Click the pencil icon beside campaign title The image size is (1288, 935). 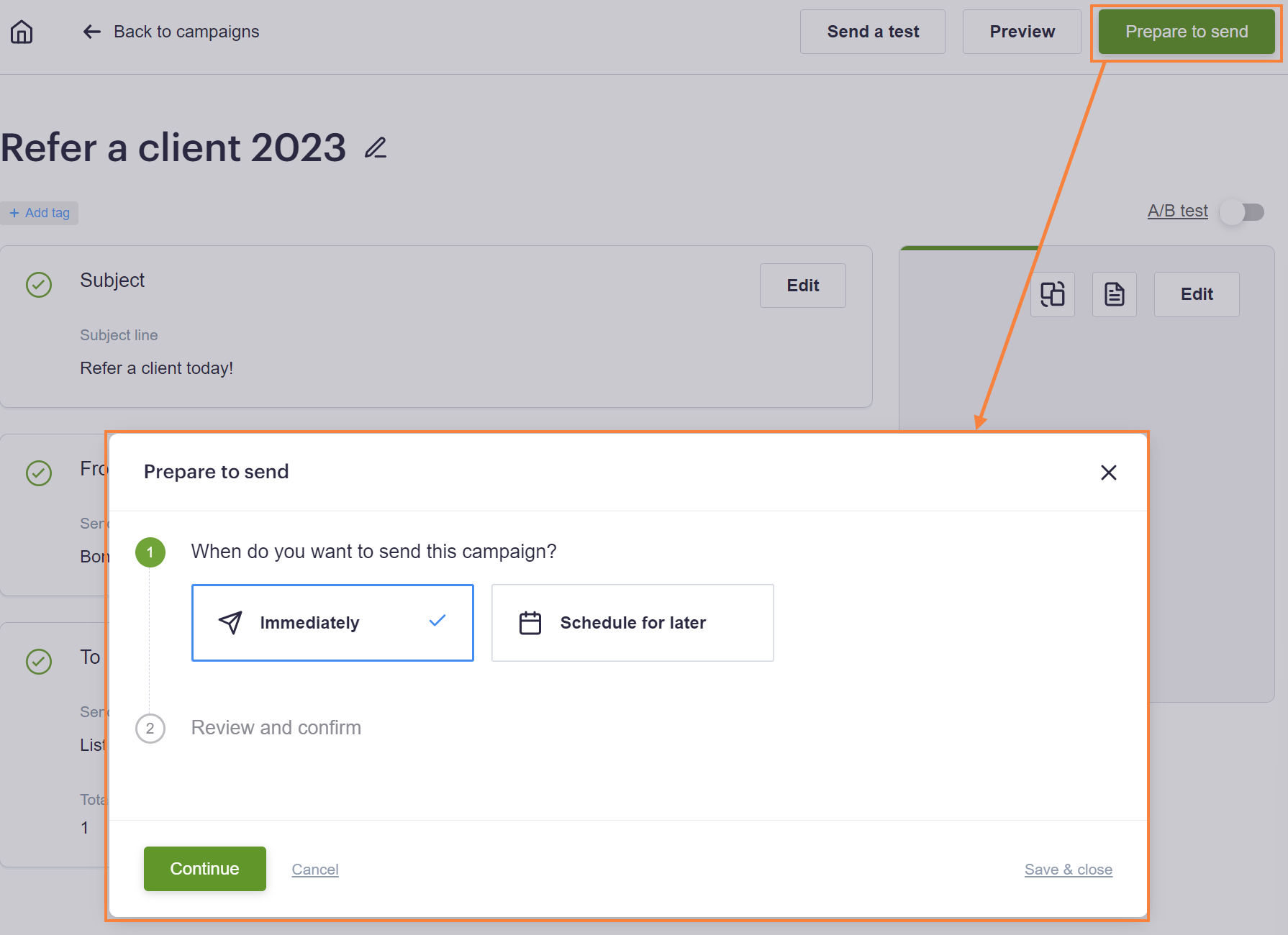click(376, 147)
